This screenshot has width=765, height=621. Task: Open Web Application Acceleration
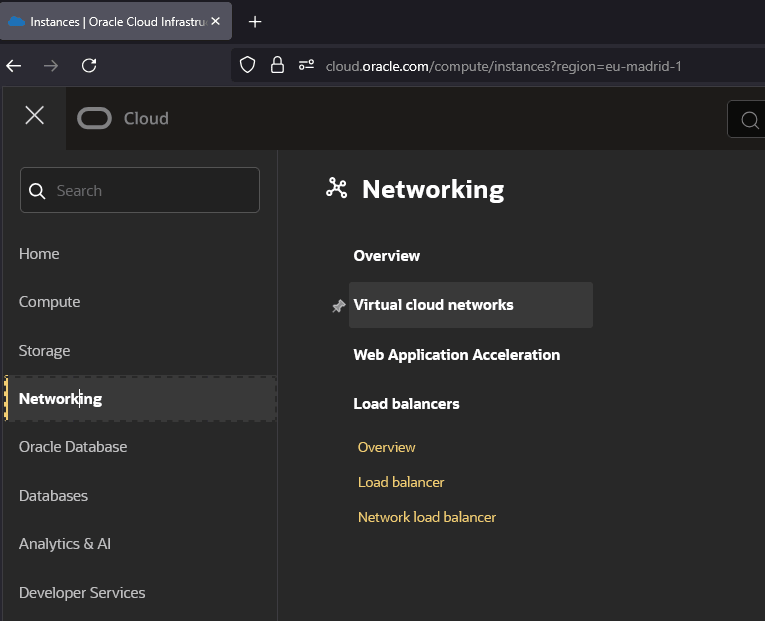[x=456, y=355]
